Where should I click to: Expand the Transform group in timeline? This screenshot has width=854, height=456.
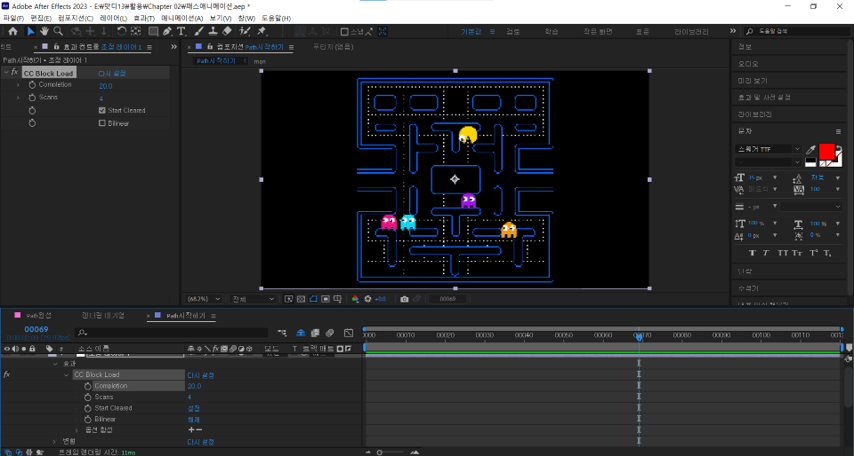point(54,441)
